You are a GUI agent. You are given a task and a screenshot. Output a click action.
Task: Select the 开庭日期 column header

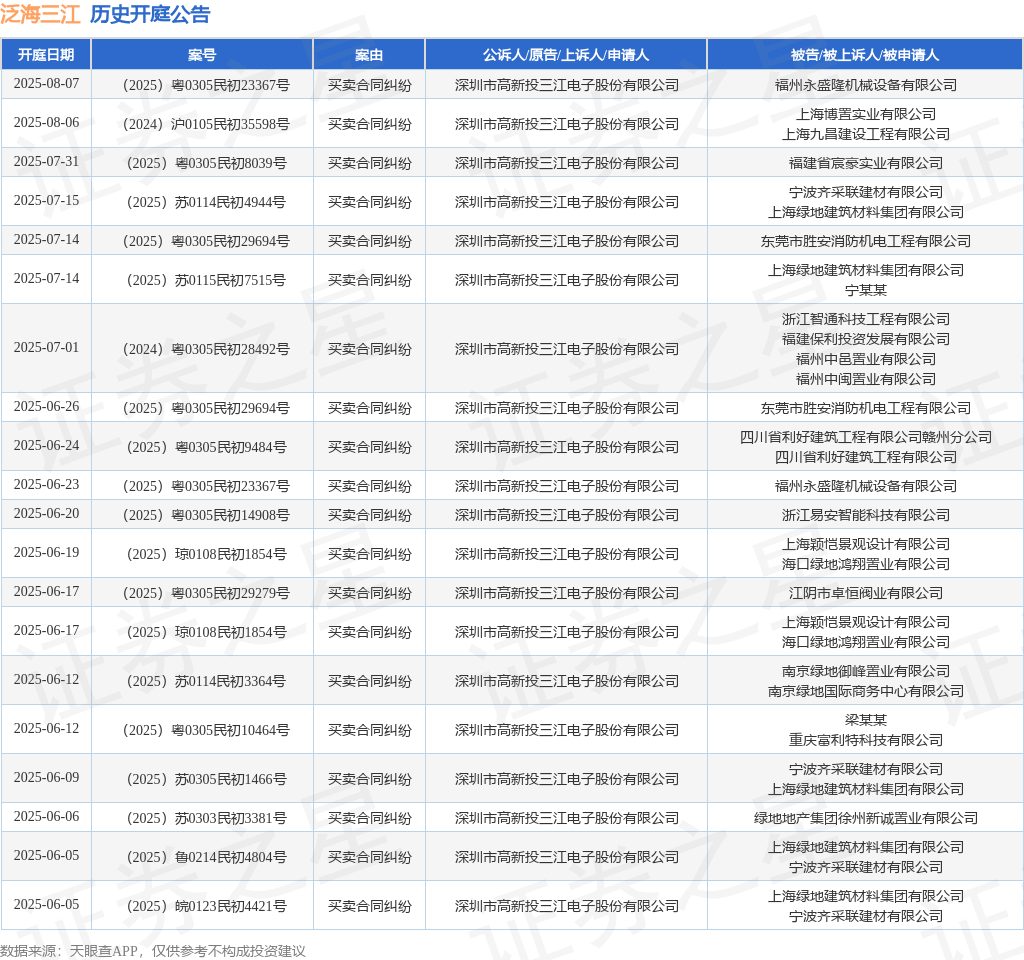[46, 55]
